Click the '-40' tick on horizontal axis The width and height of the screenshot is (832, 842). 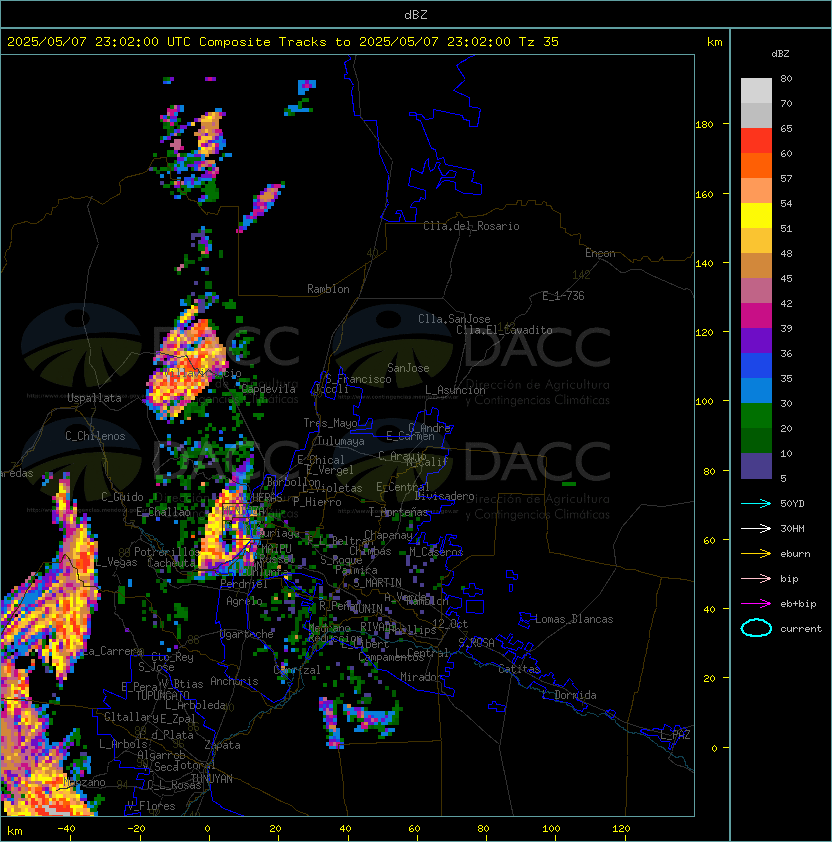pyautogui.click(x=66, y=829)
